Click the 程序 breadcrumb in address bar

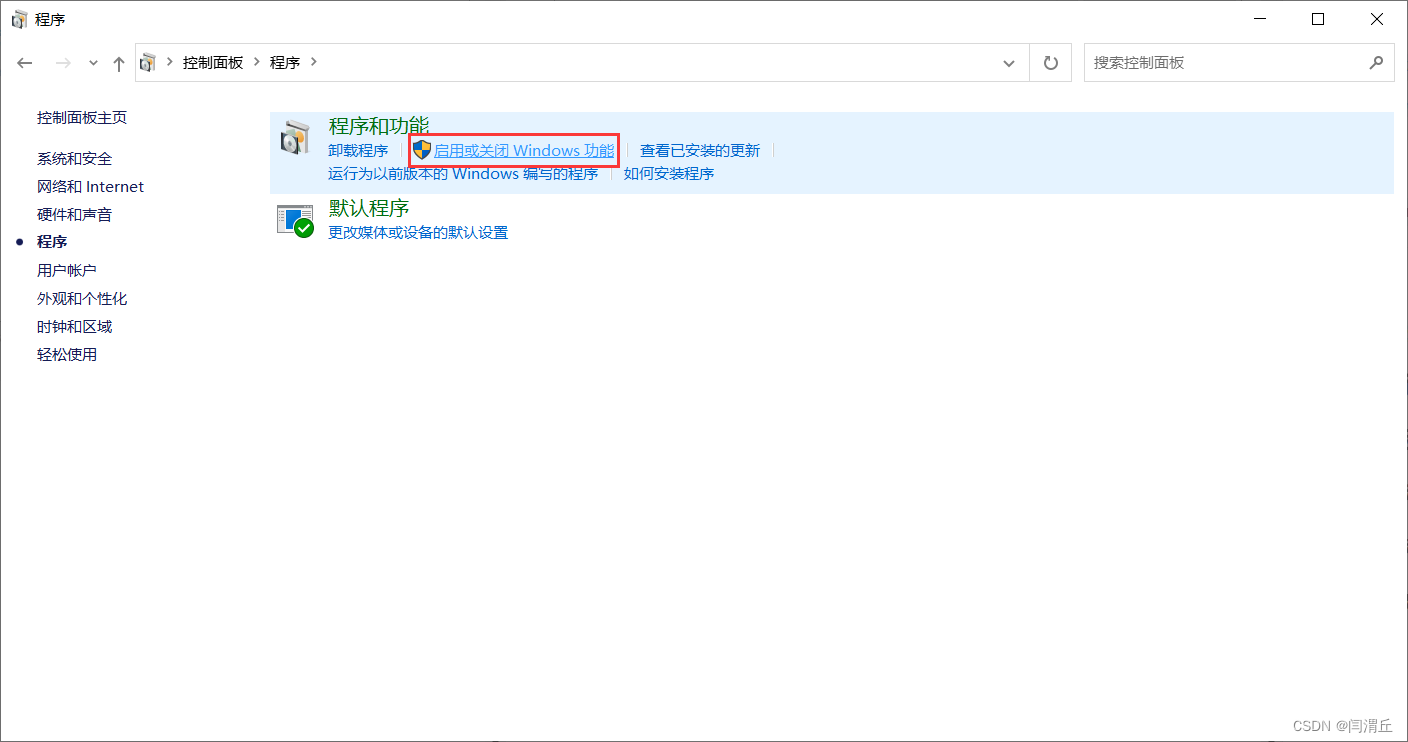(x=285, y=62)
